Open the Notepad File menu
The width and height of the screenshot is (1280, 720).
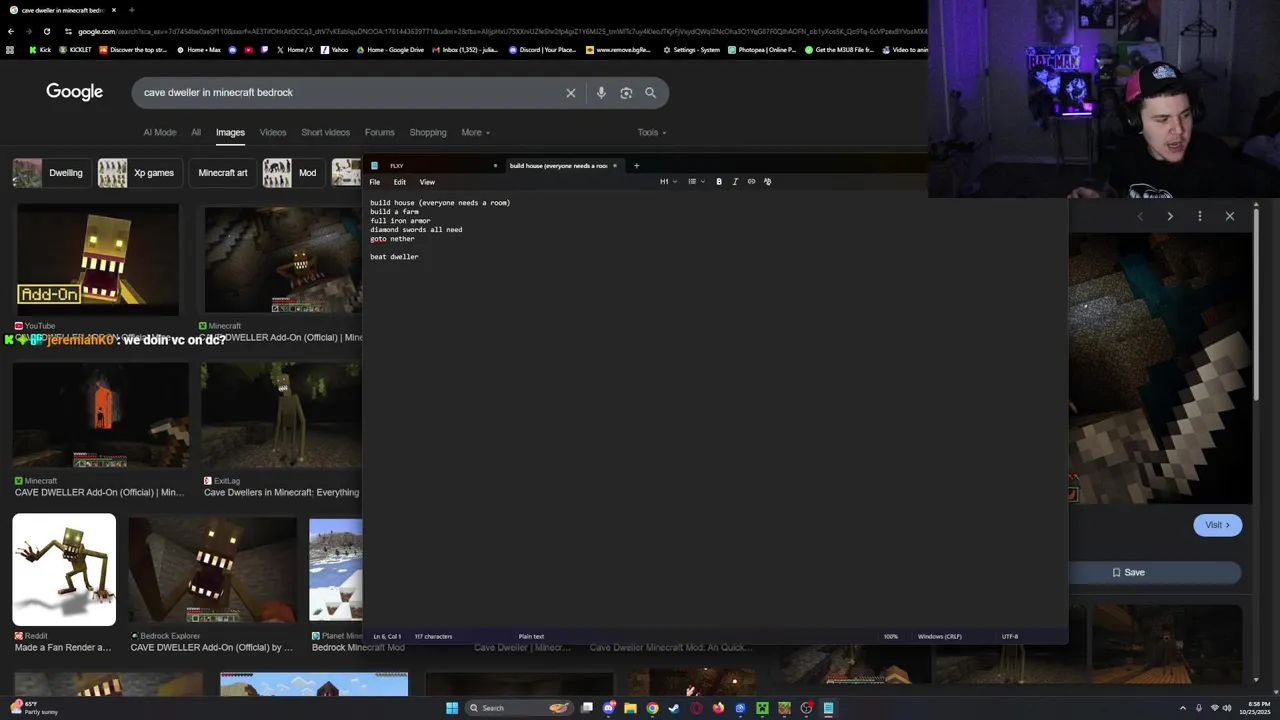click(x=375, y=182)
